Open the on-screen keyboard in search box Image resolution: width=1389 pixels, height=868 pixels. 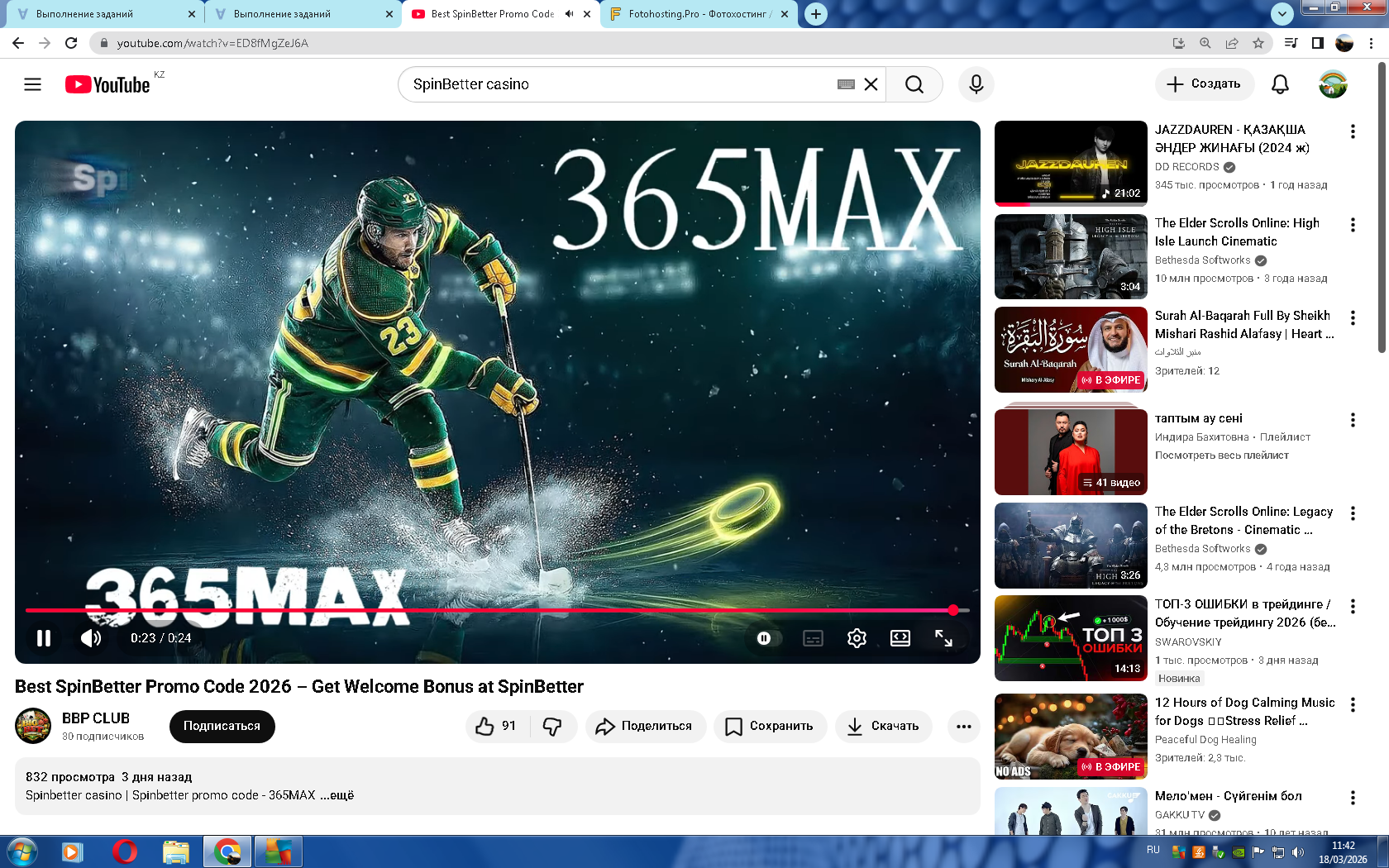[x=846, y=84]
